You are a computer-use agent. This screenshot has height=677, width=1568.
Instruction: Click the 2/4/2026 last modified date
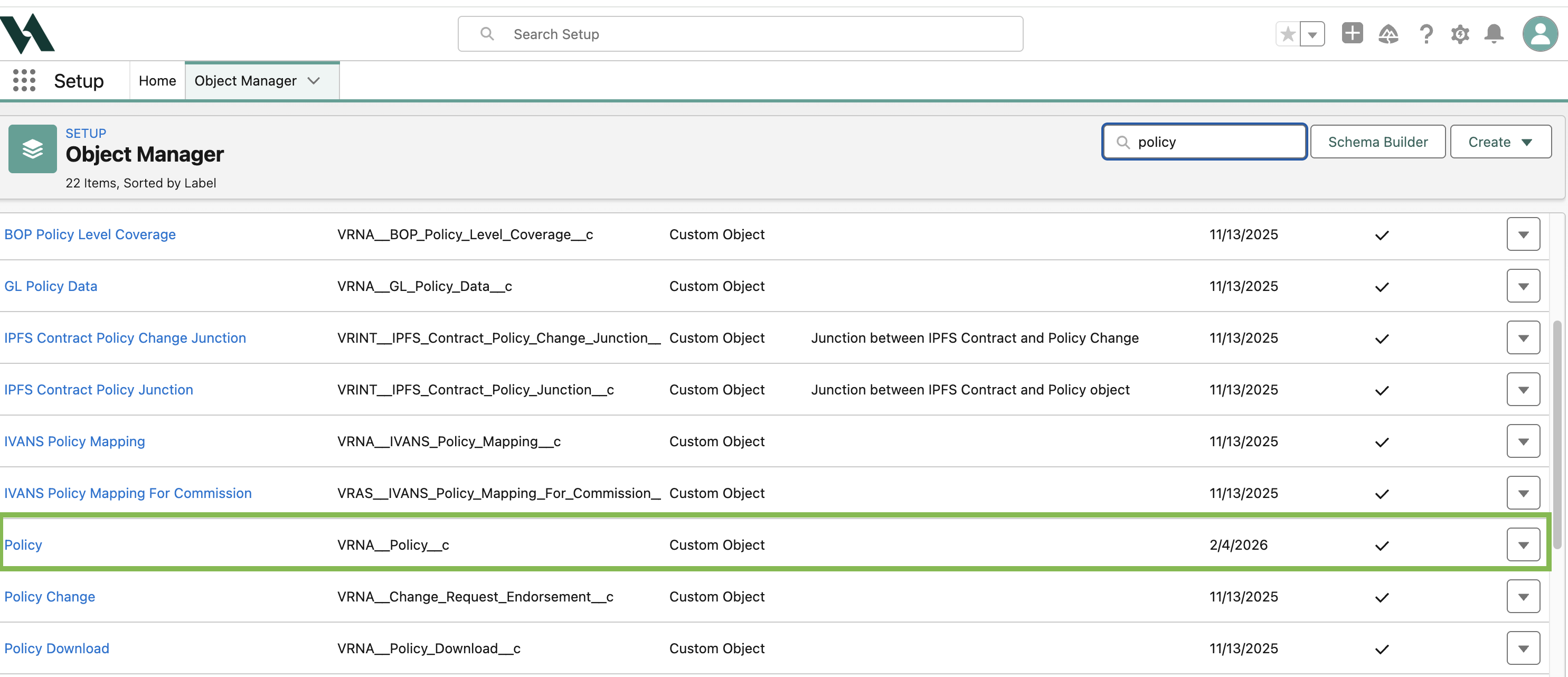pyautogui.click(x=1238, y=545)
